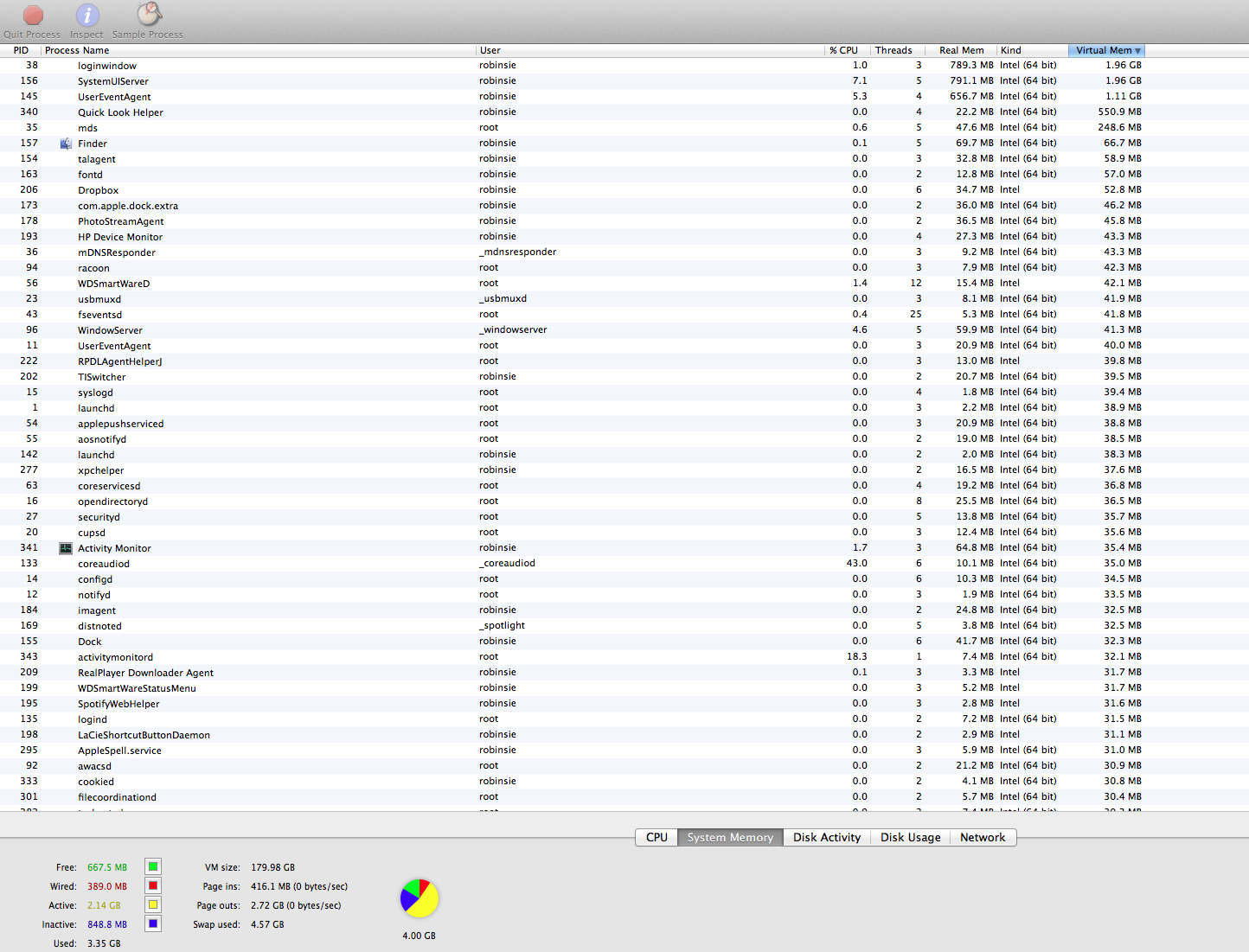The height and width of the screenshot is (952, 1249).
Task: Sort by the Kind column header
Action: [x=1032, y=50]
